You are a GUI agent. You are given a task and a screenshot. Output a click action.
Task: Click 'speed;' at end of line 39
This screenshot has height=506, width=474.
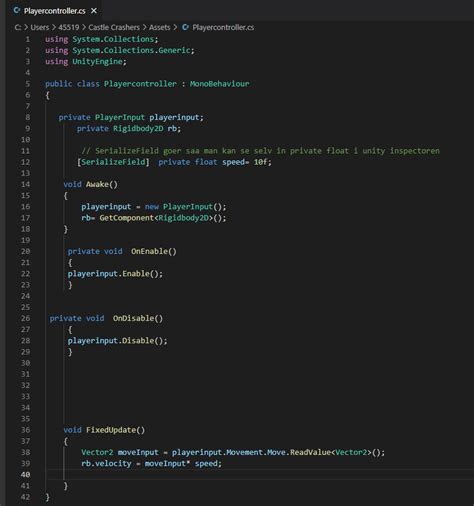point(208,463)
